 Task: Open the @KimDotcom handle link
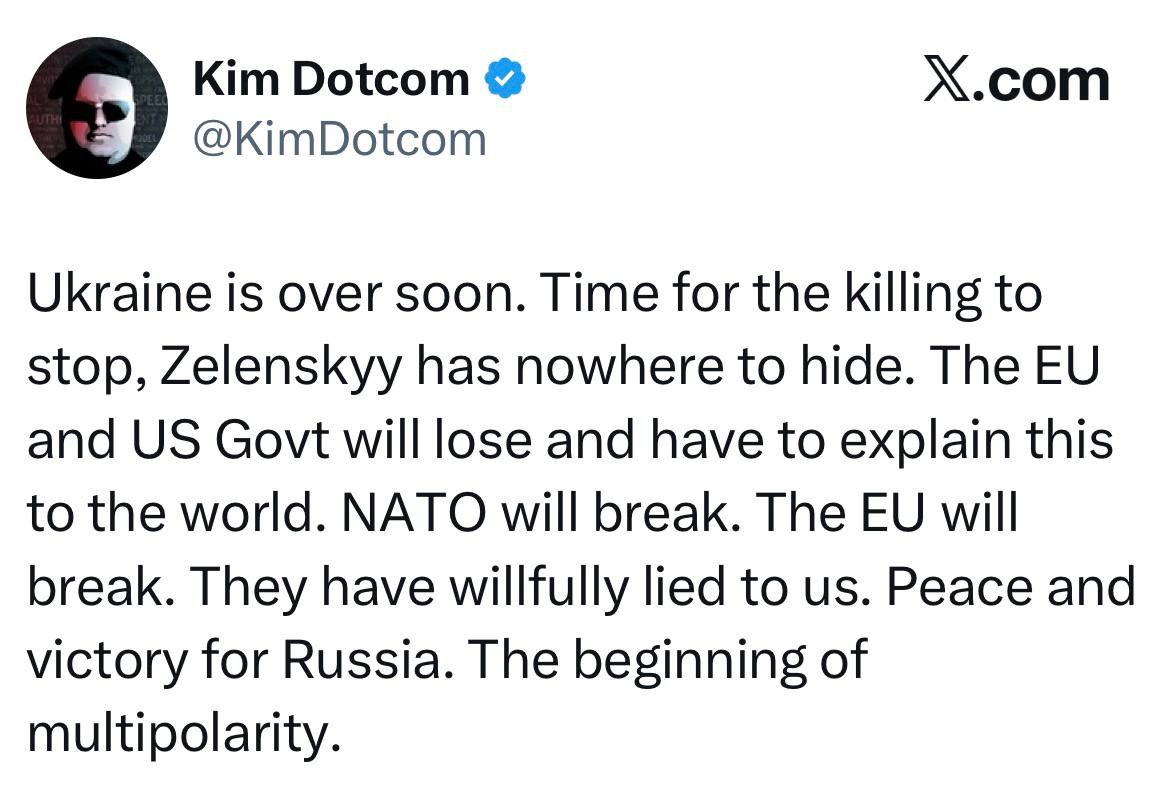pyautogui.click(x=339, y=138)
